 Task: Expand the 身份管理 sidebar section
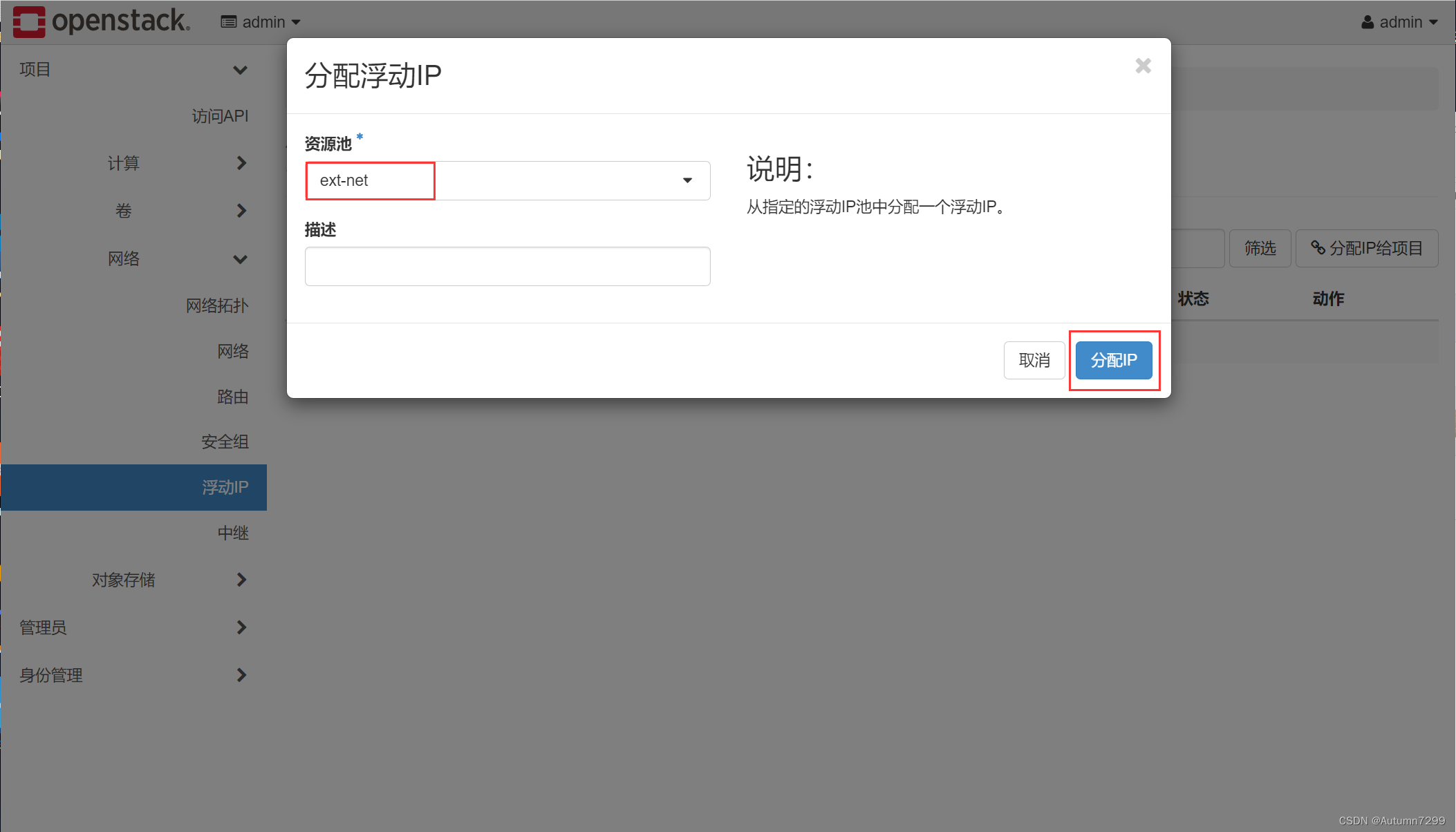[x=133, y=675]
